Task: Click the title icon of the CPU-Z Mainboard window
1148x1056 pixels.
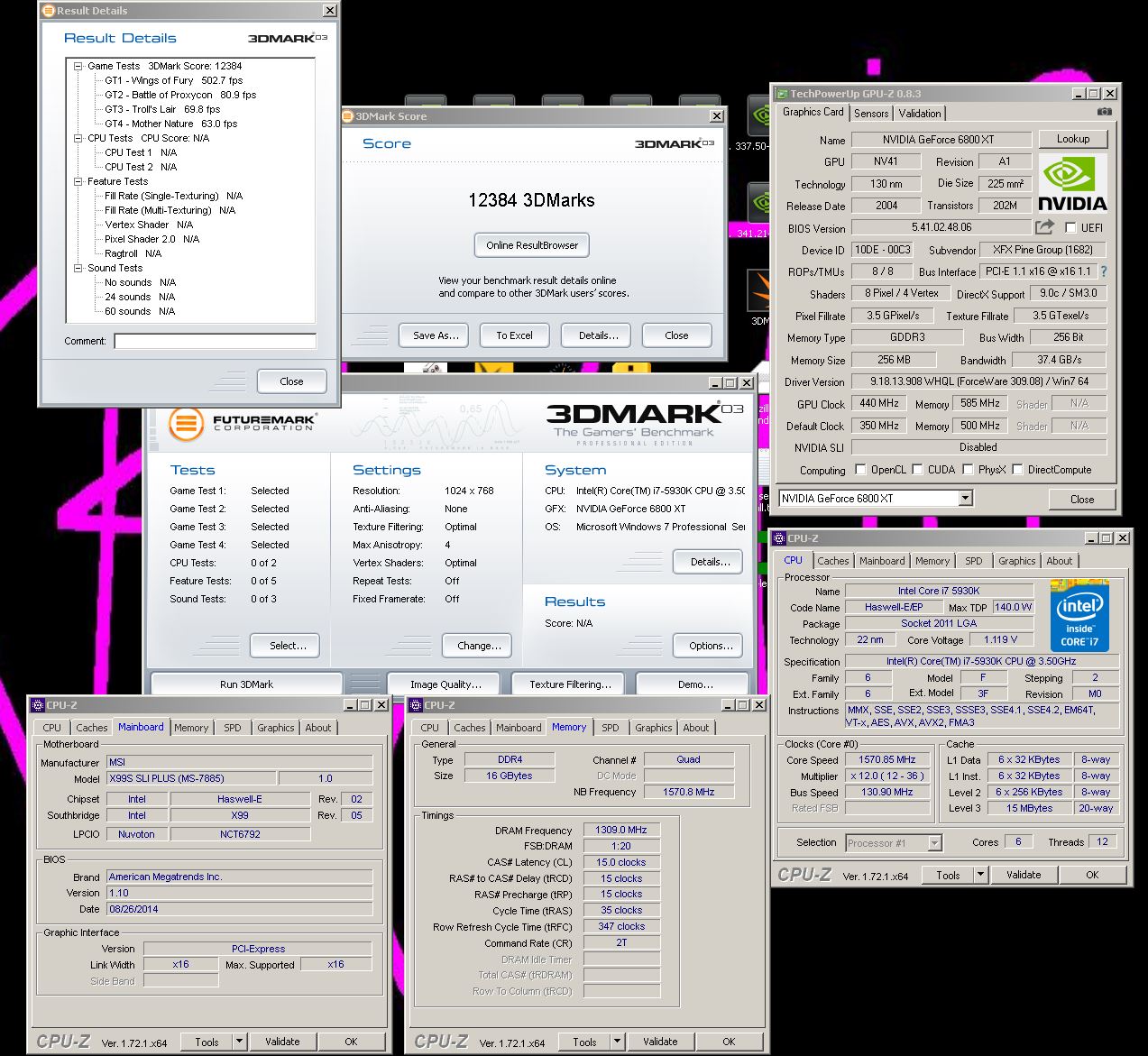Action: click(x=38, y=705)
